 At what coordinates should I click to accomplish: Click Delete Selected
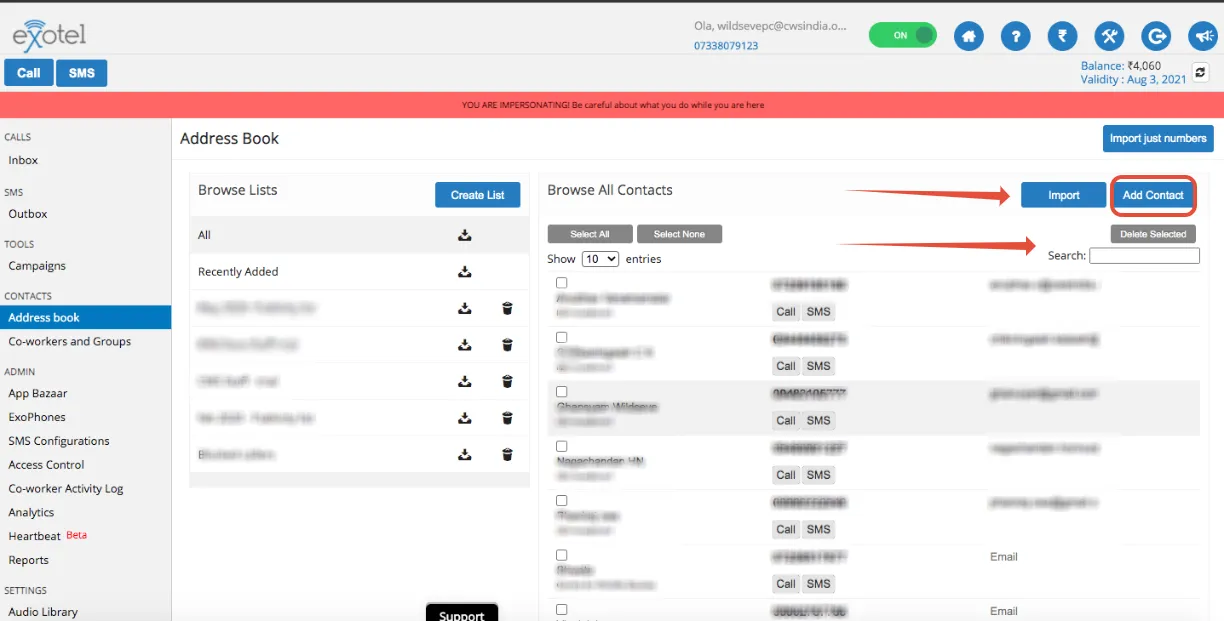point(1153,234)
